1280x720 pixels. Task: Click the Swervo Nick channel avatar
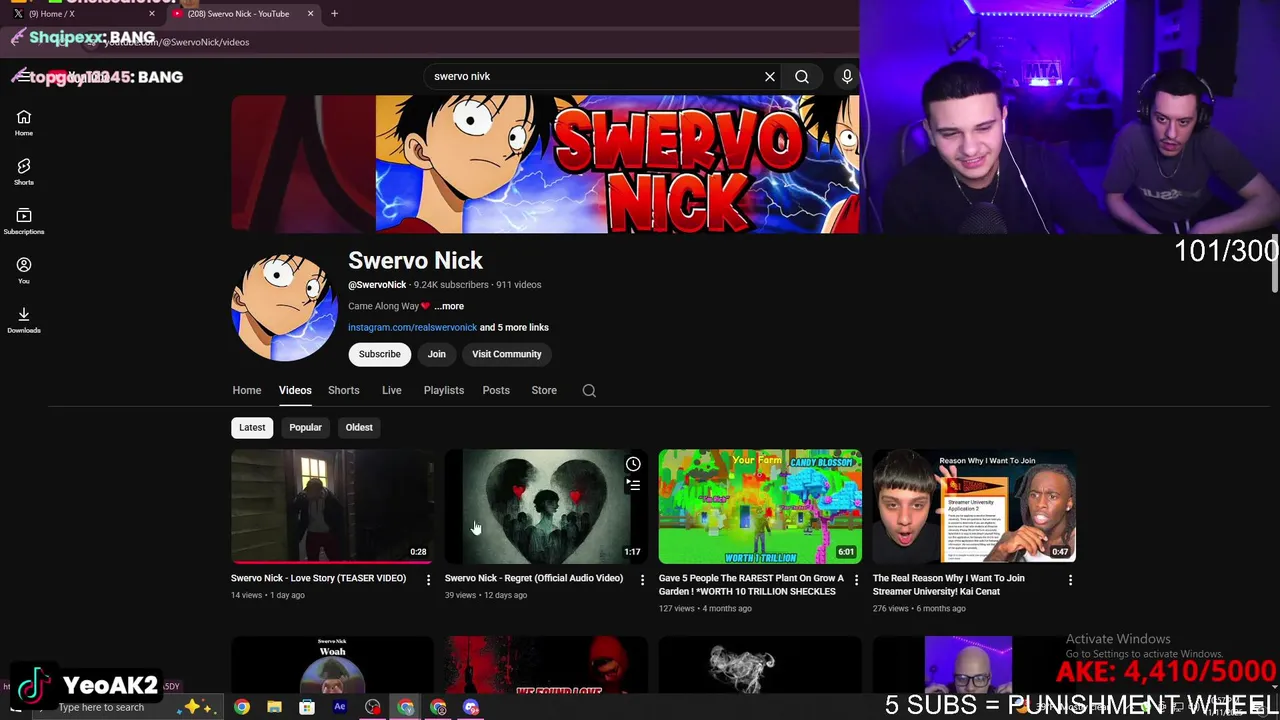tap(285, 307)
